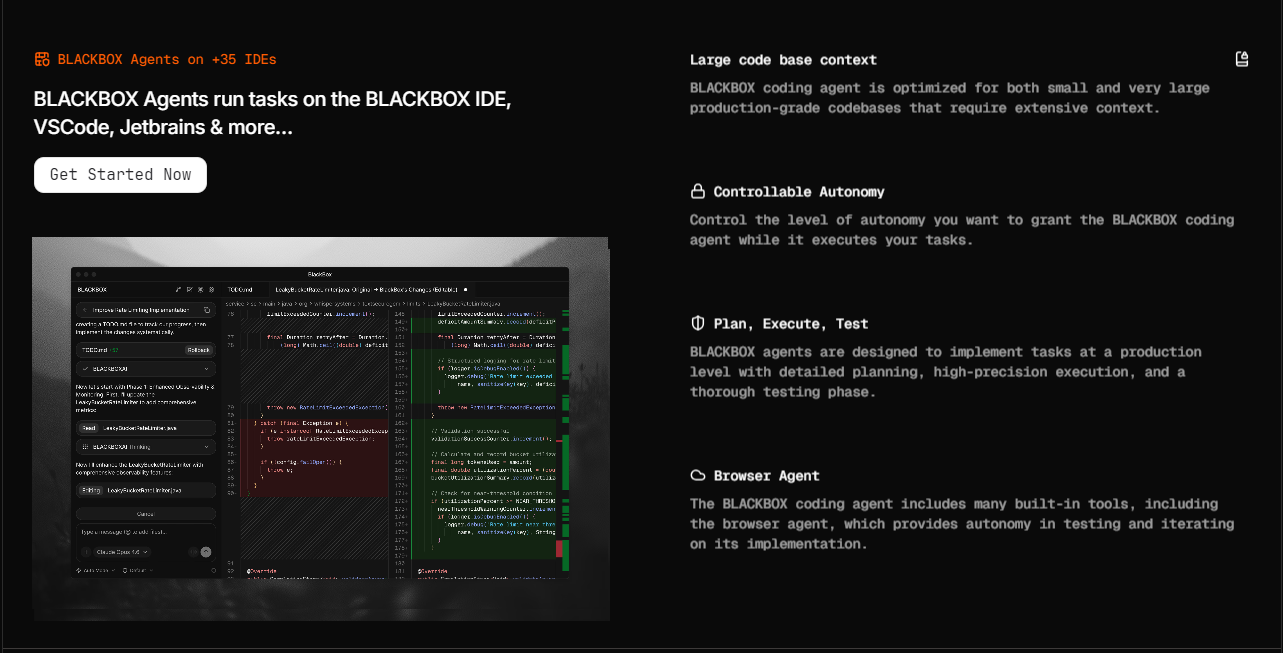The width and height of the screenshot is (1283, 653).
Task: Click the message input field in the chat panel
Action: pyautogui.click(x=146, y=531)
